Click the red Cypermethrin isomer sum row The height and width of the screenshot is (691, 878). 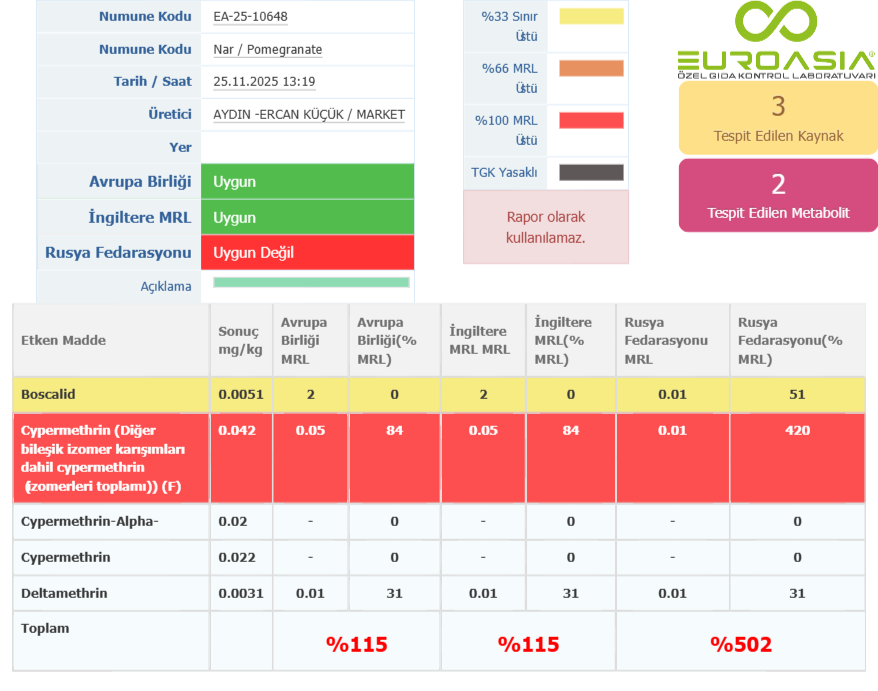tap(104, 458)
